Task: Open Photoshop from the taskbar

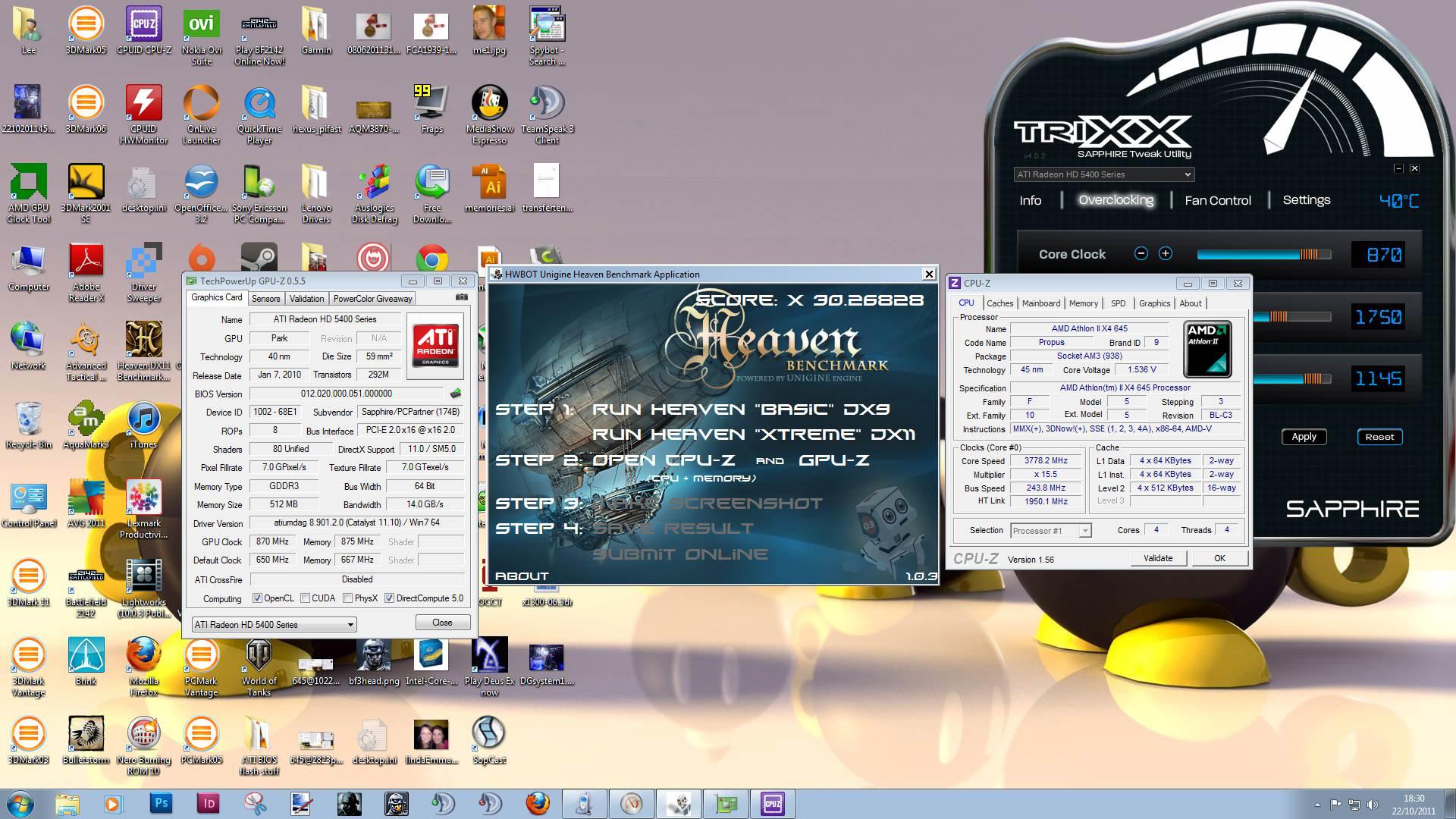Action: coord(160,803)
